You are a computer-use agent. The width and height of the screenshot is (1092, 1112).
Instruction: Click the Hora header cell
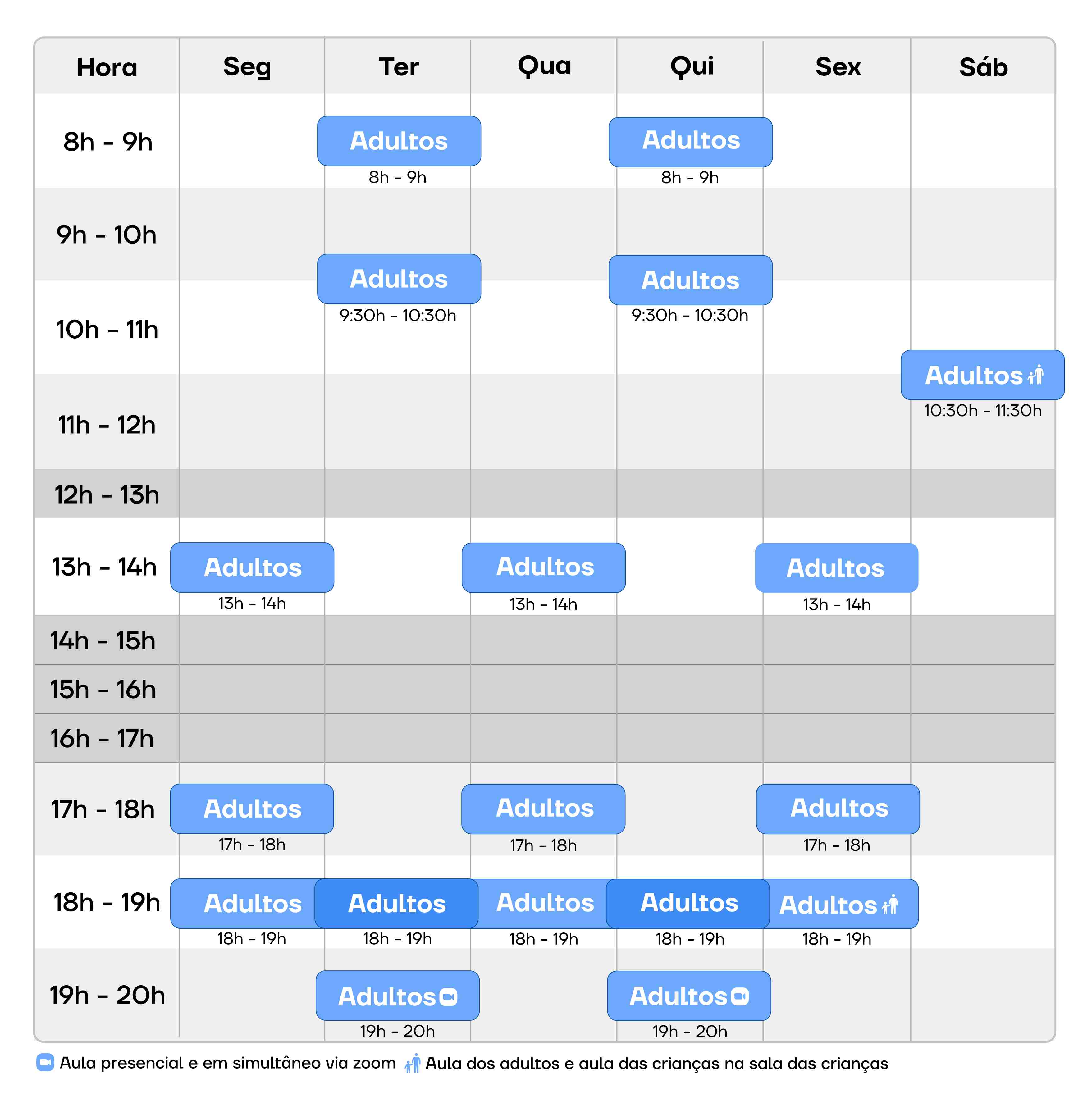click(x=107, y=67)
